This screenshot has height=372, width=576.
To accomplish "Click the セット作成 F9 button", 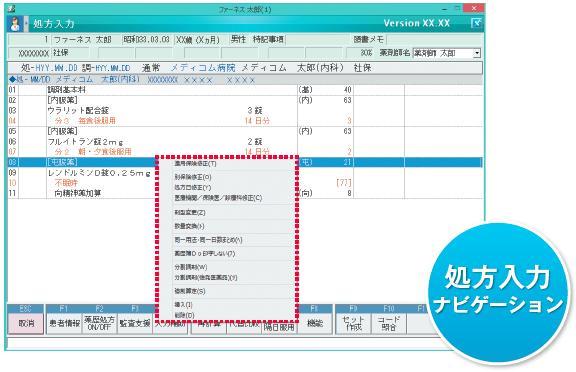I will [x=353, y=323].
